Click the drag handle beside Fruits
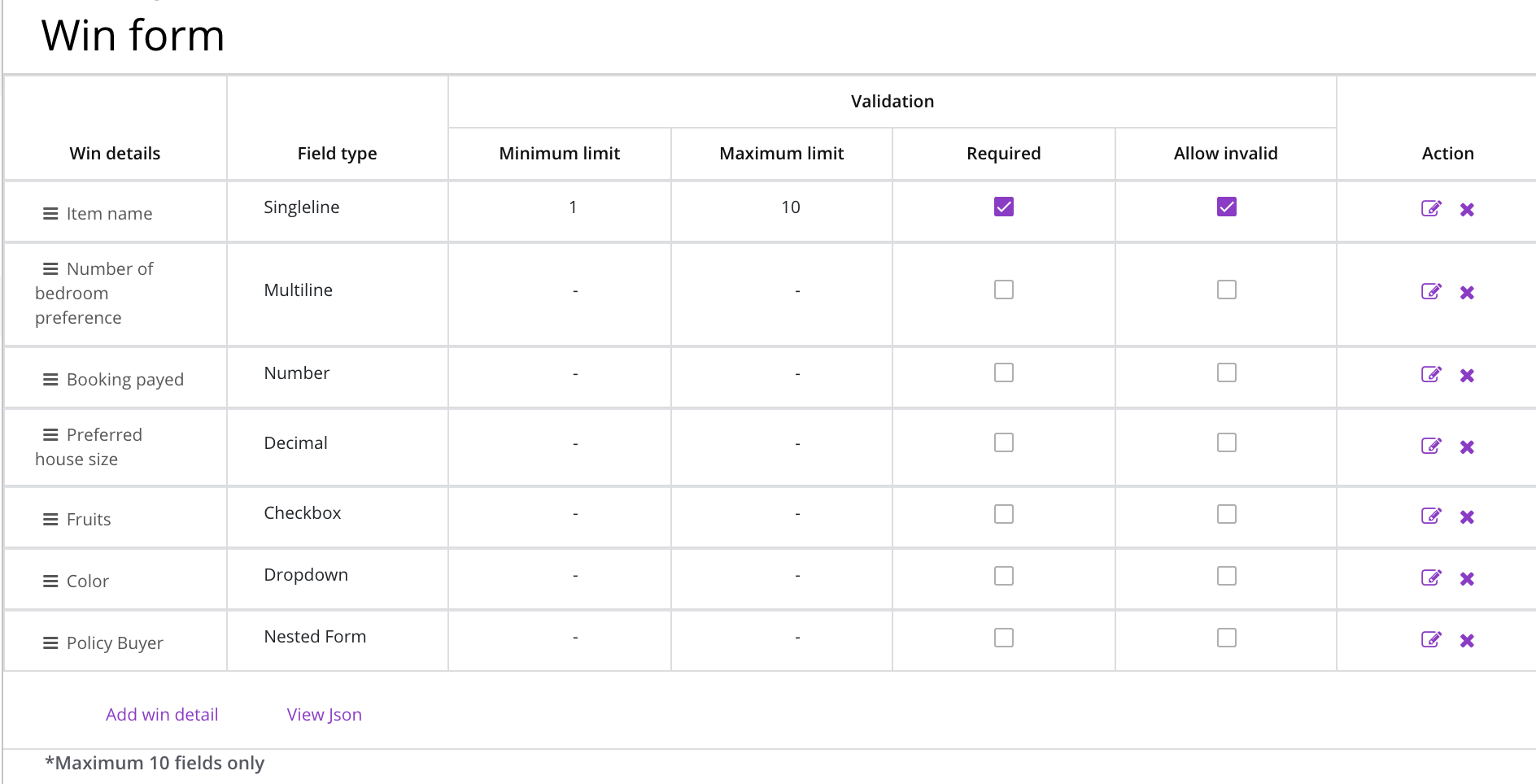This screenshot has width=1536, height=784. [50, 520]
